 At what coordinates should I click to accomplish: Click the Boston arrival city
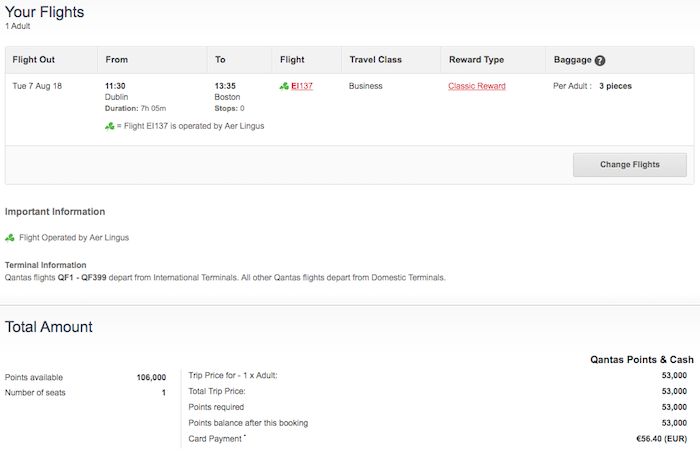pos(227,97)
